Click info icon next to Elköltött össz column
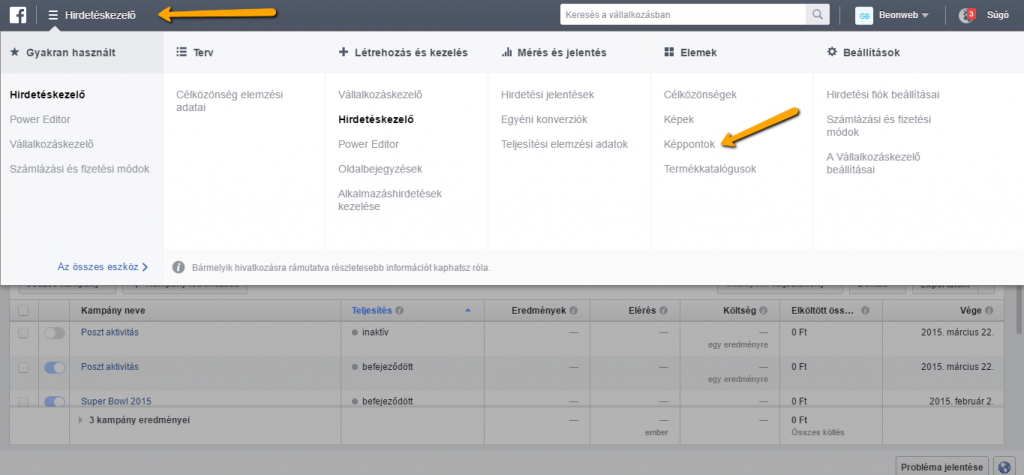Viewport: 1024px width, 475px height. point(865,311)
